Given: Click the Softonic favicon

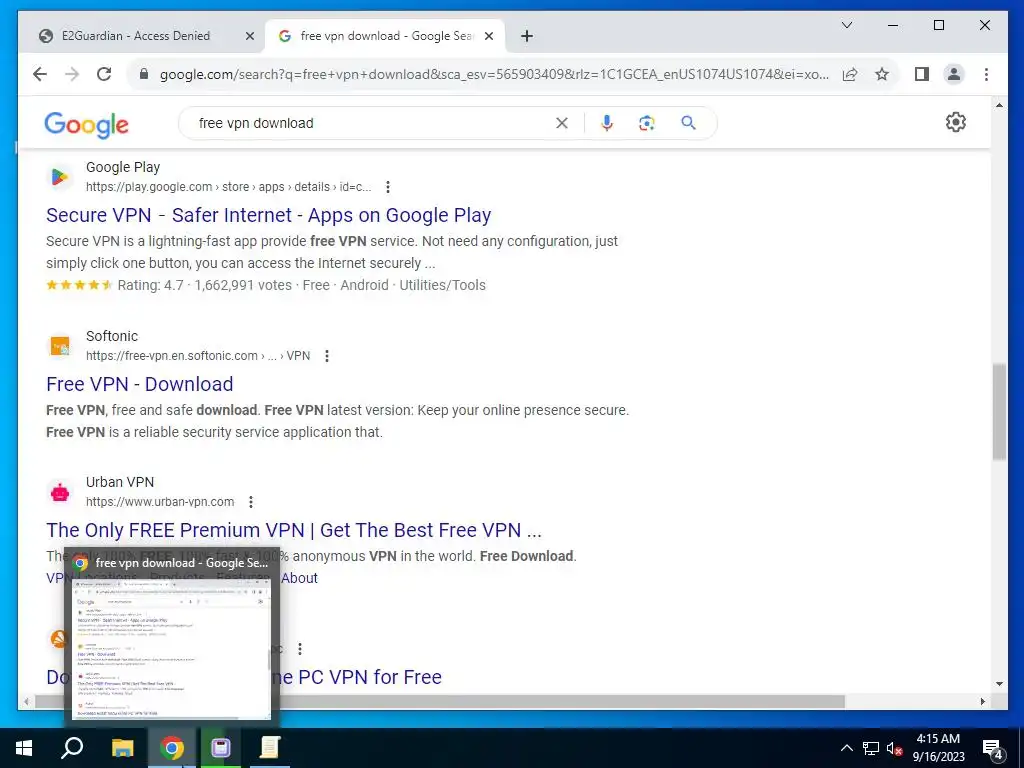Looking at the screenshot, I should 59,346.
